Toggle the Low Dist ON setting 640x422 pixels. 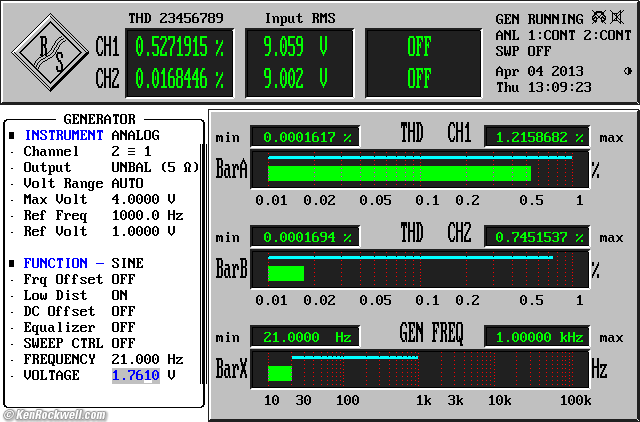[120, 295]
